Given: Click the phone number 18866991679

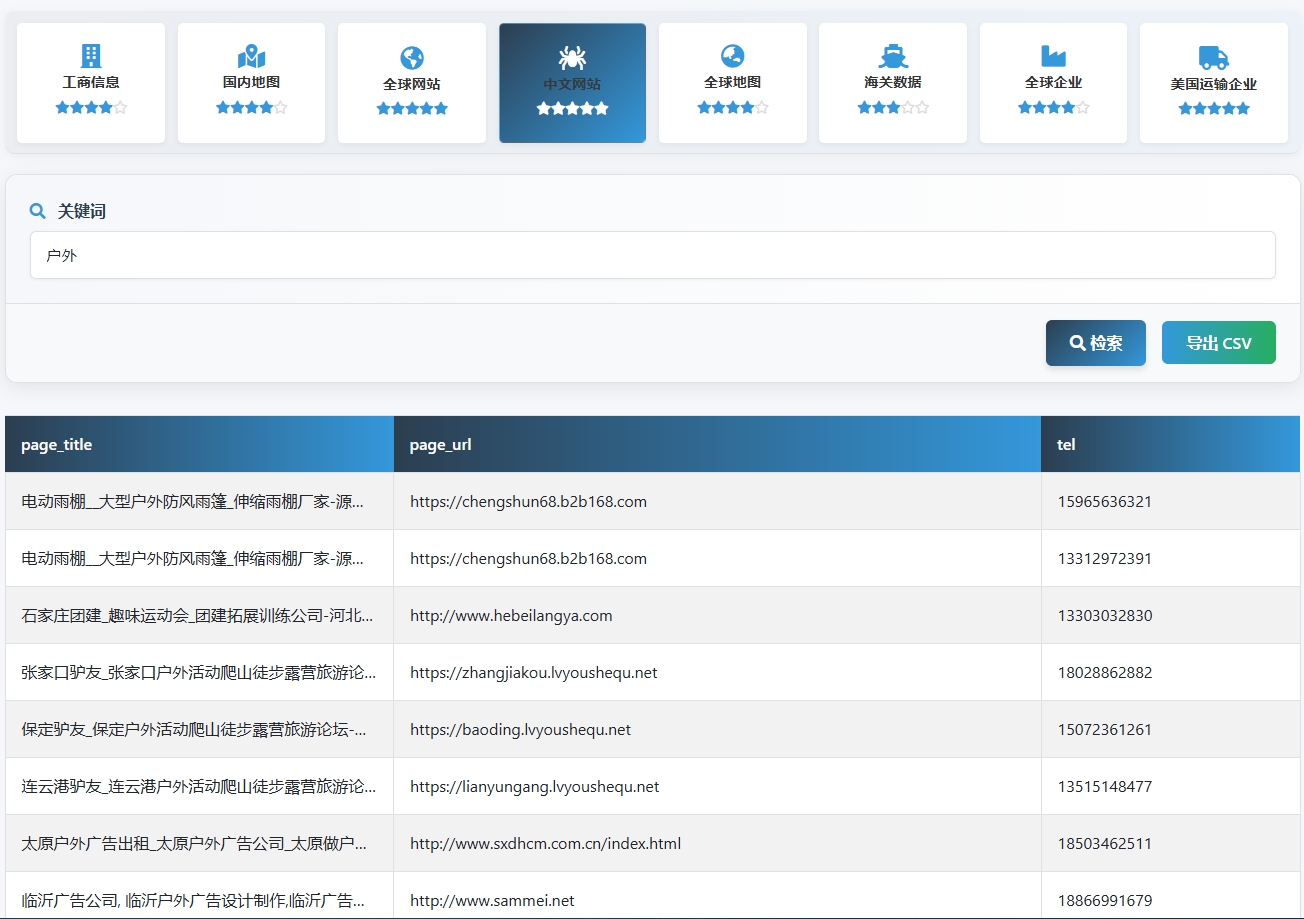Looking at the screenshot, I should pos(1105,900).
